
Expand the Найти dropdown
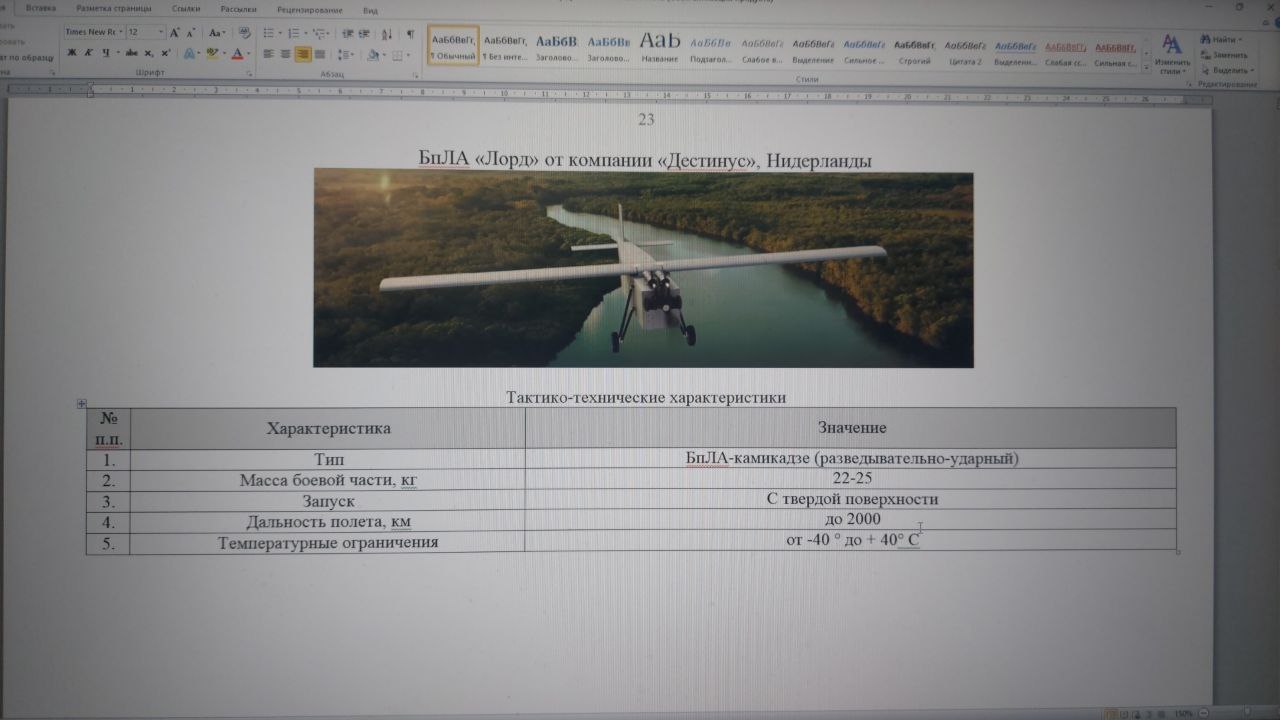tap(1241, 40)
